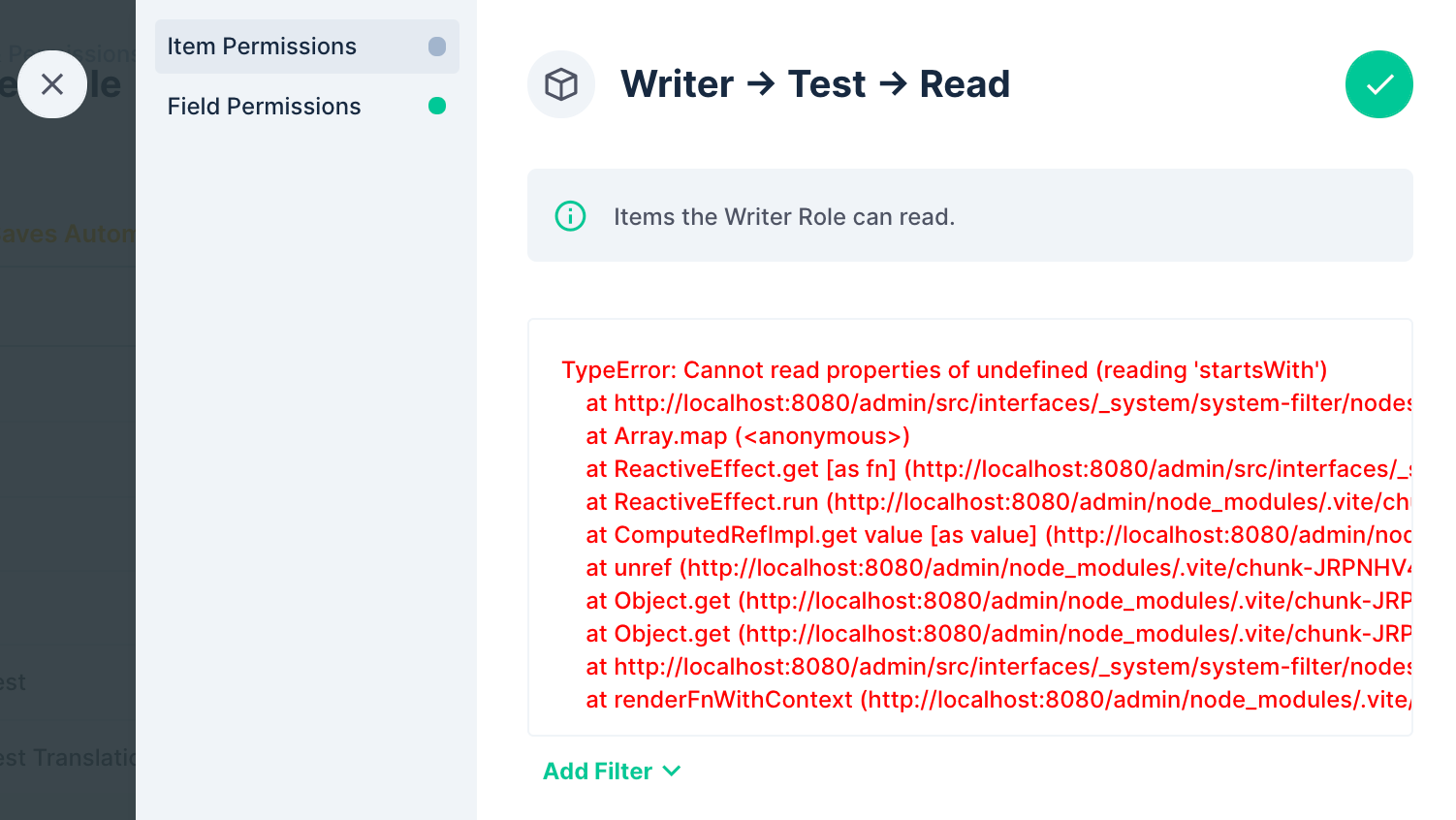Click the 'at ReactiveEffect.get [as fn]' line
The width and height of the screenshot is (1456, 820).
998,469
